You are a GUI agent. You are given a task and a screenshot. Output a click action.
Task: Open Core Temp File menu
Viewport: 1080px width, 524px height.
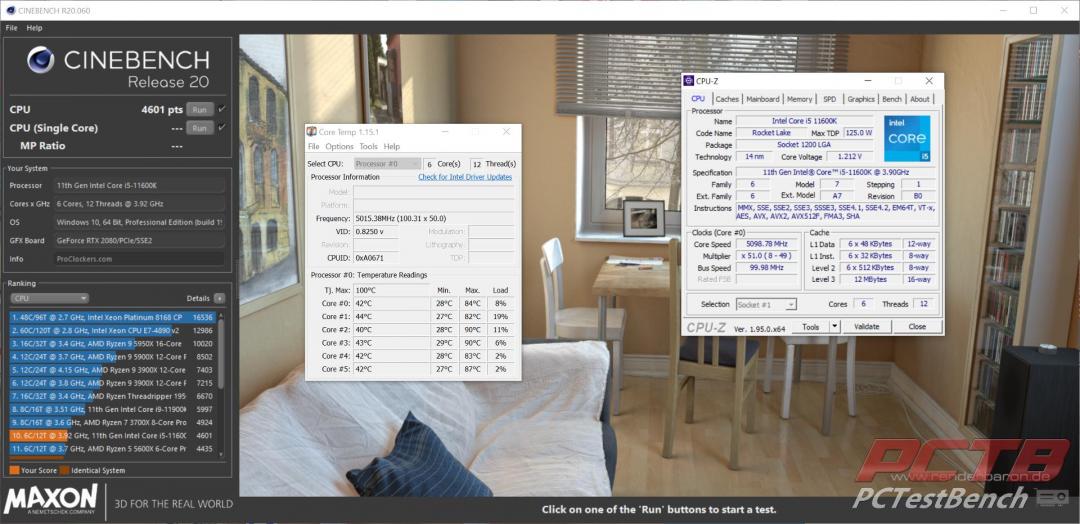[x=313, y=147]
